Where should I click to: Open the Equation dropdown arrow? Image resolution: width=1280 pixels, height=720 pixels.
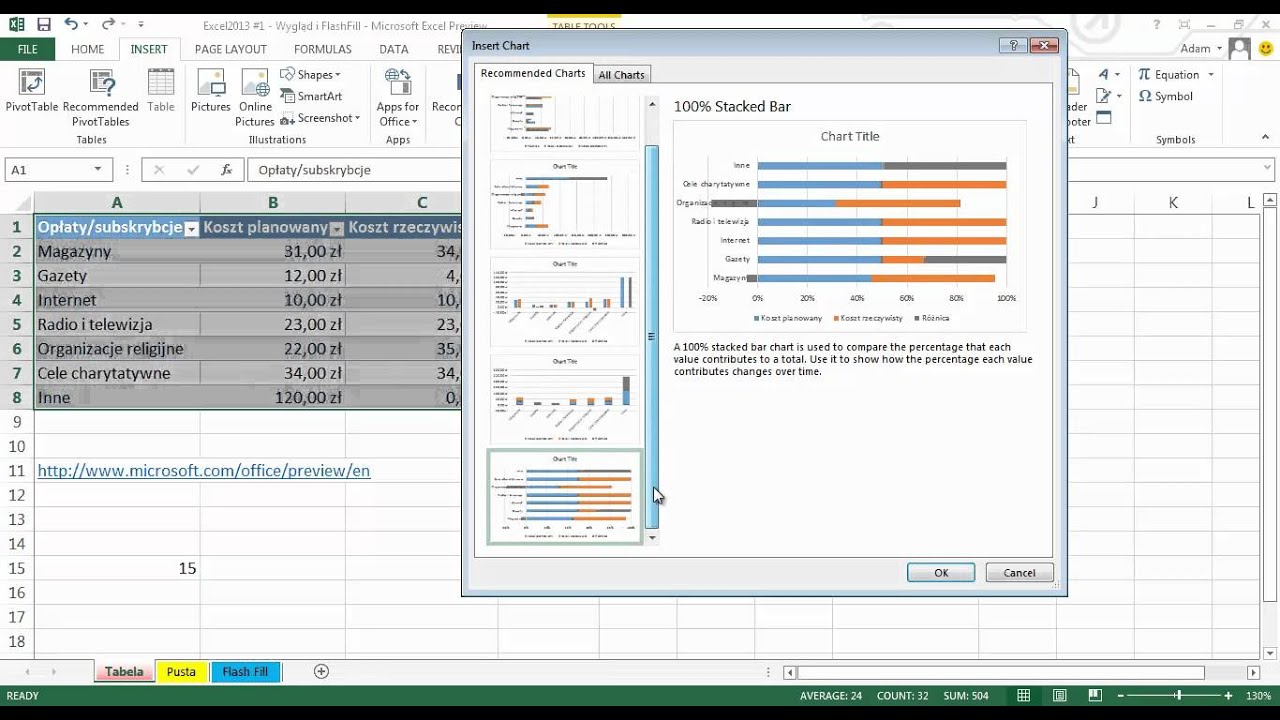pos(1210,75)
